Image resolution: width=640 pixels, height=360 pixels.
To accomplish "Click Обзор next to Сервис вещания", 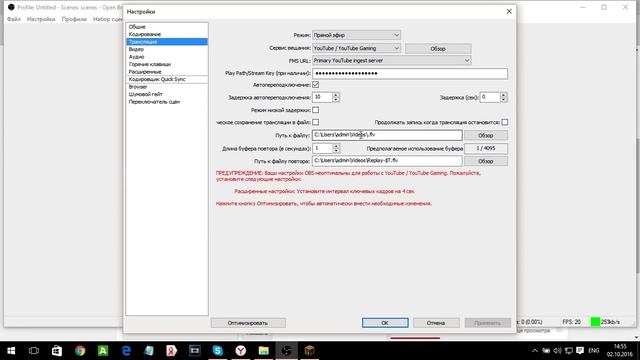I will [x=438, y=49].
